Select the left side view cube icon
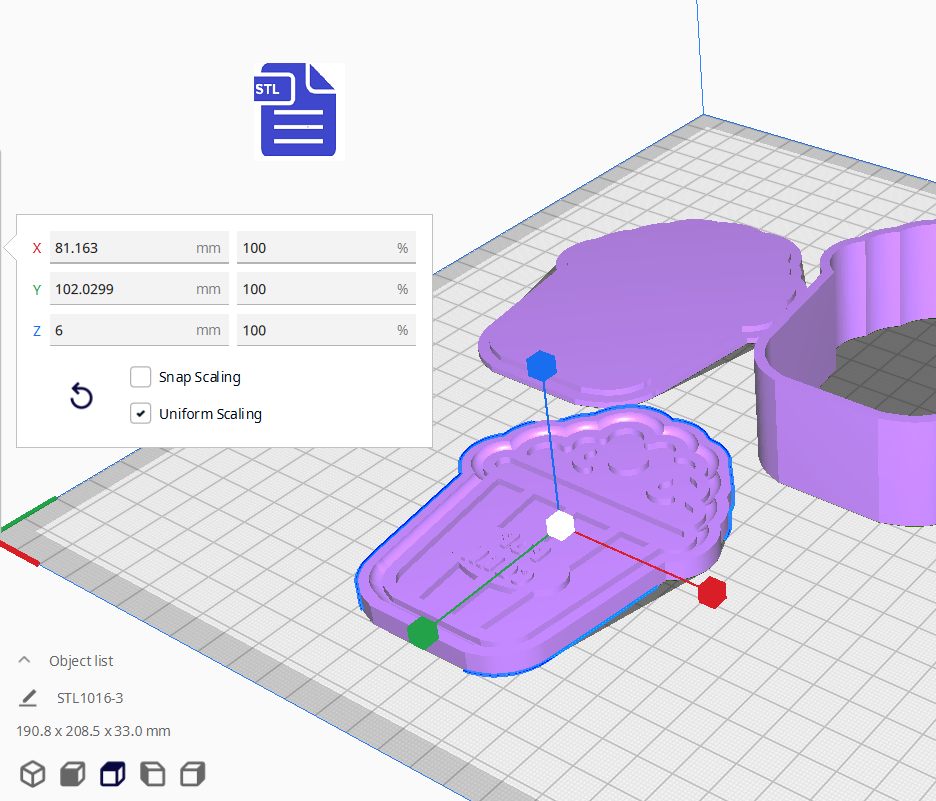Image resolution: width=936 pixels, height=801 pixels. click(152, 774)
